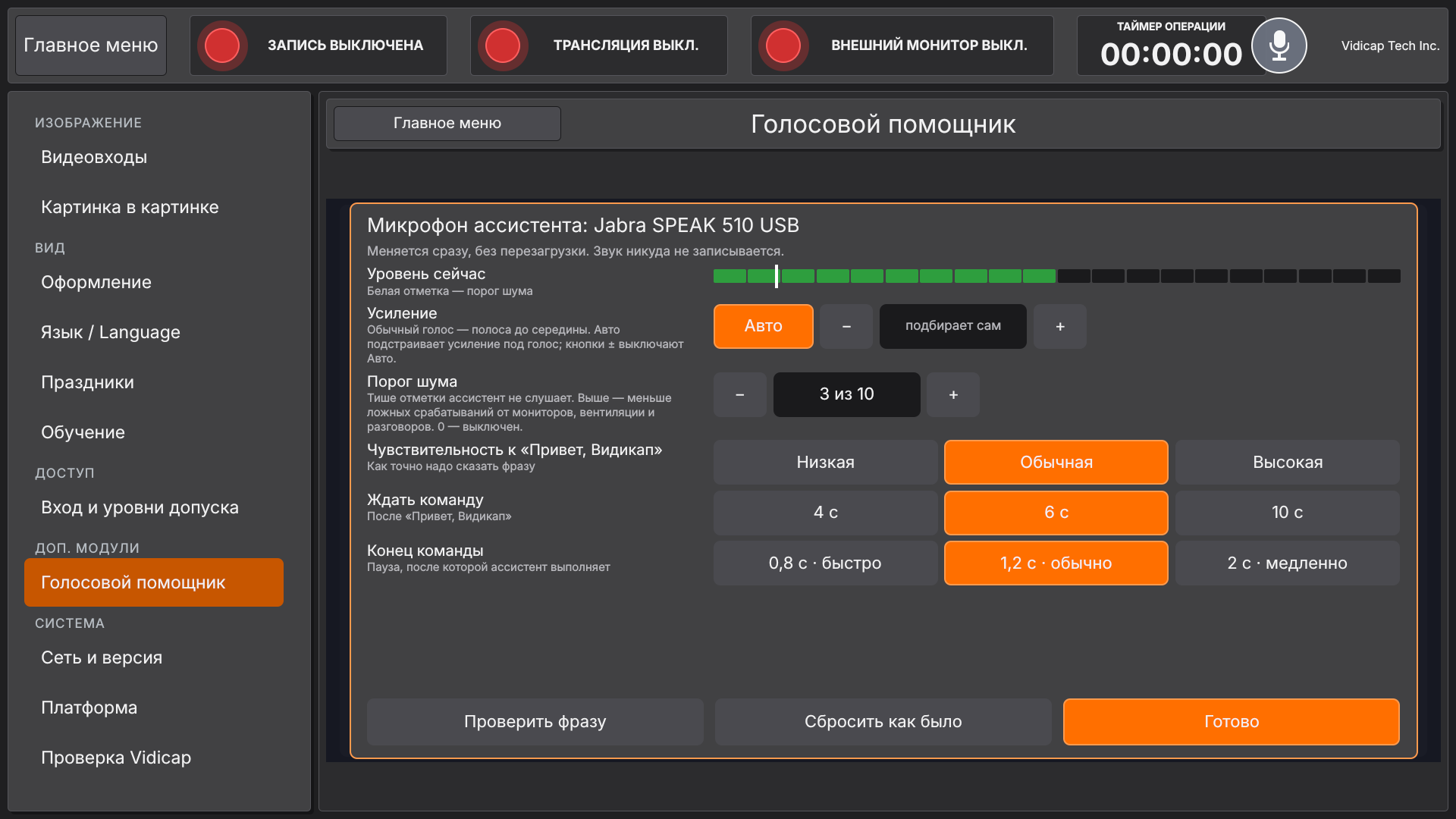Enable Авто gain mode
This screenshot has width=1456, height=819.
763,326
